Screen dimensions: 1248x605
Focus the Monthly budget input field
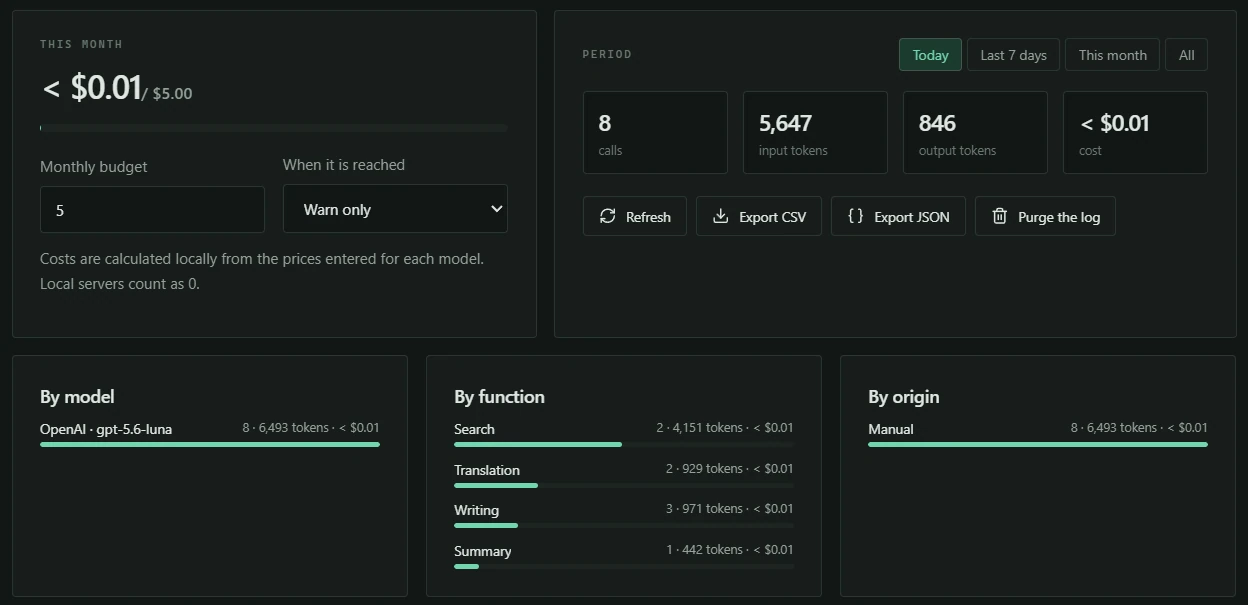[x=152, y=210]
